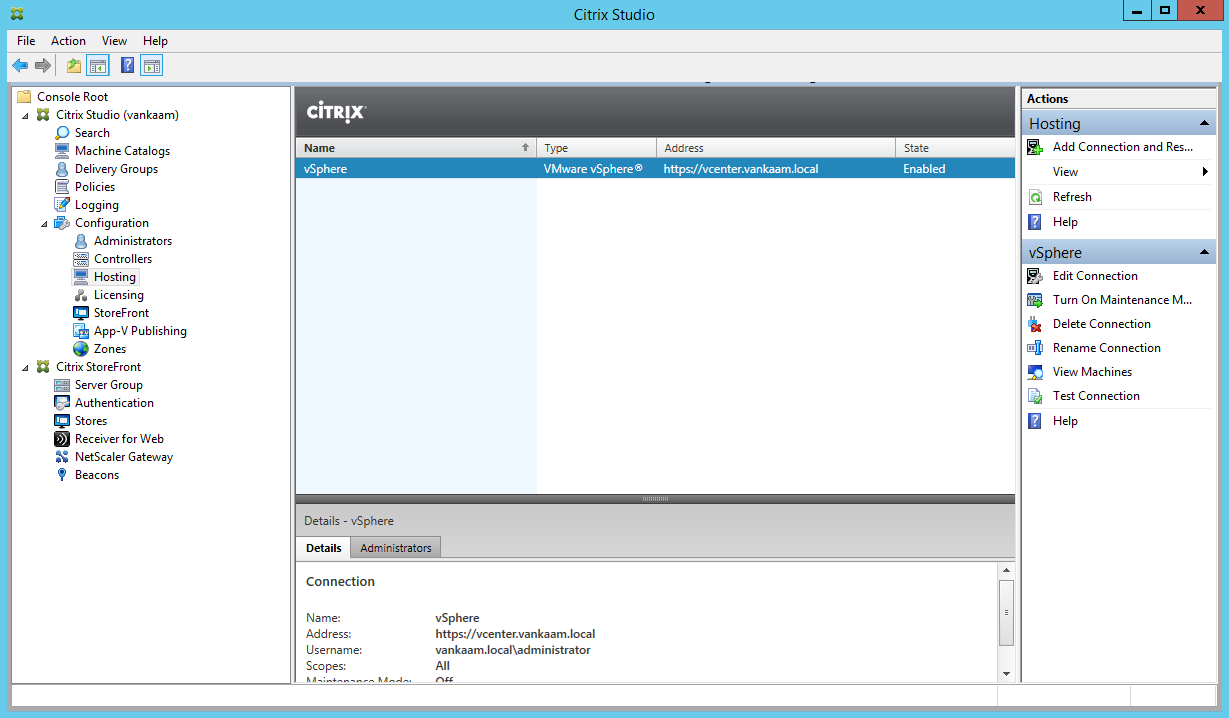Viewport: 1229px width, 718px height.
Task: Toggle the Show/Hide Console Tree icon
Action: [x=98, y=66]
